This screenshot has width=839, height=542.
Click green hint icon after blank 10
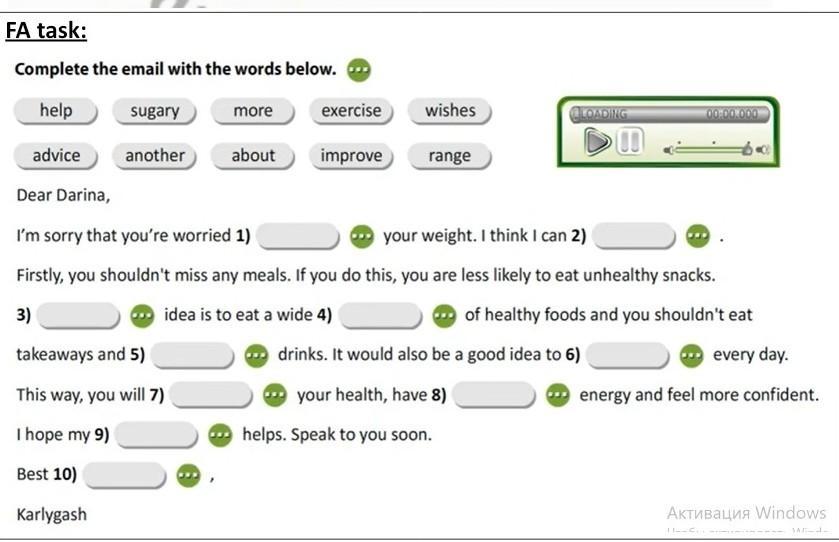(x=188, y=475)
